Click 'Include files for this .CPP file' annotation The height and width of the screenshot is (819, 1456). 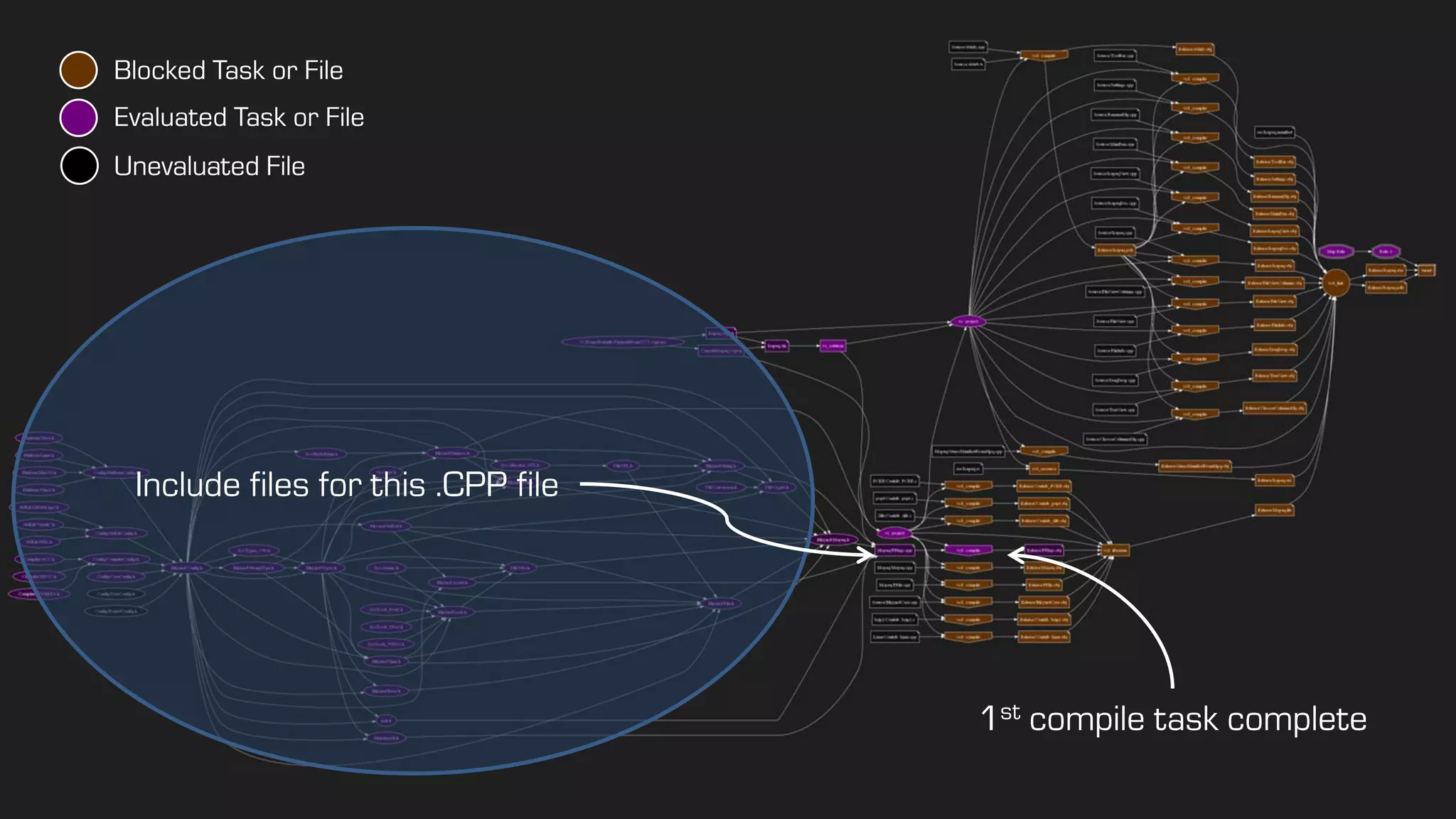click(346, 486)
